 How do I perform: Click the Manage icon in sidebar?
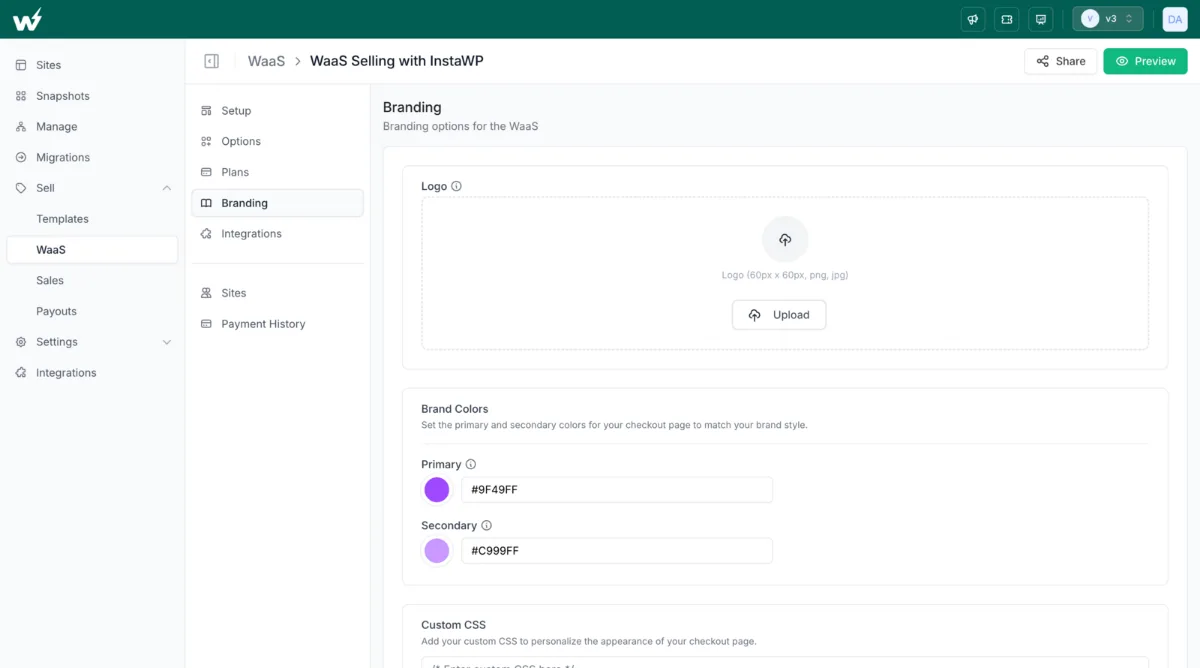(x=21, y=127)
